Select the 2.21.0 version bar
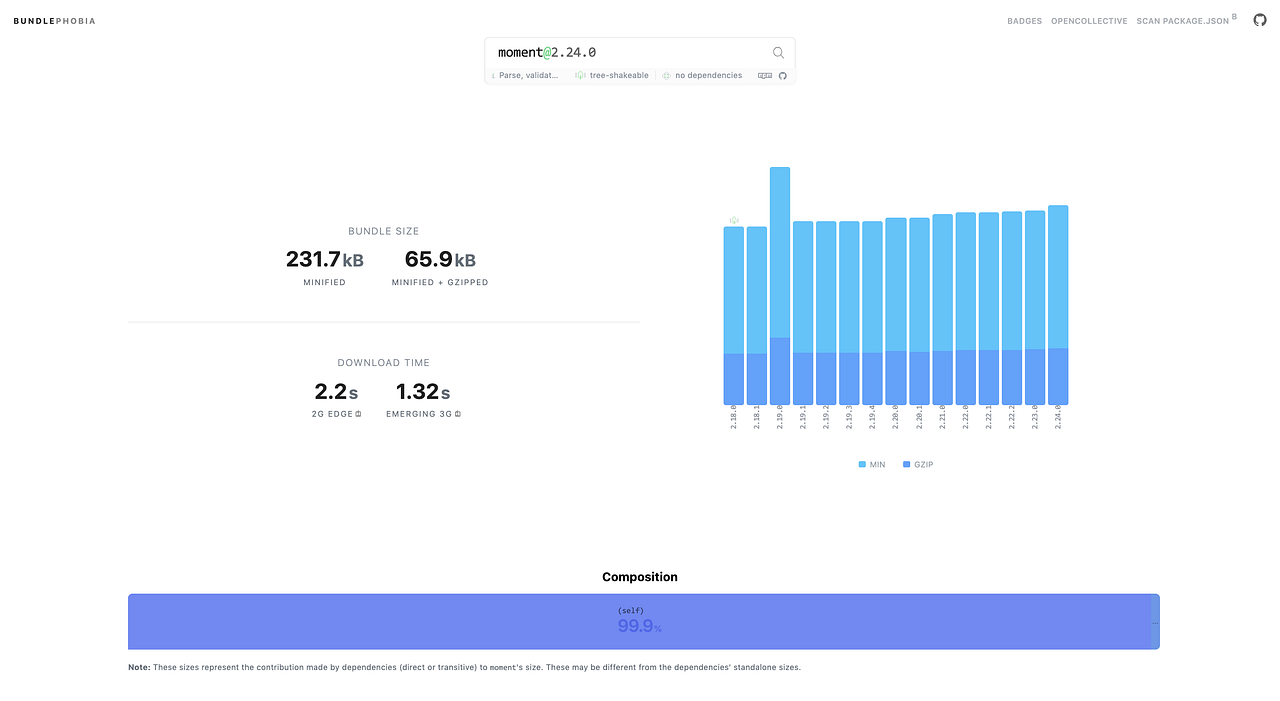Image resolution: width=1280 pixels, height=701 pixels. [x=942, y=309]
